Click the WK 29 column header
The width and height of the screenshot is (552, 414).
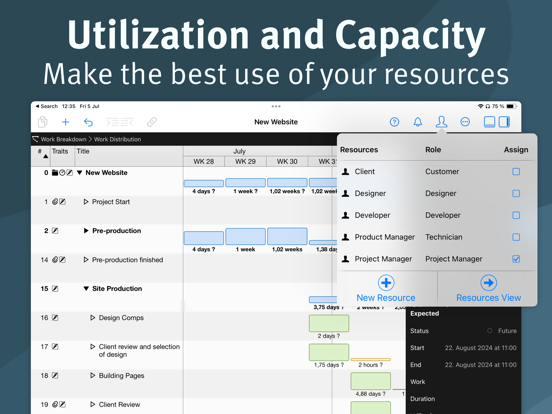pos(245,162)
